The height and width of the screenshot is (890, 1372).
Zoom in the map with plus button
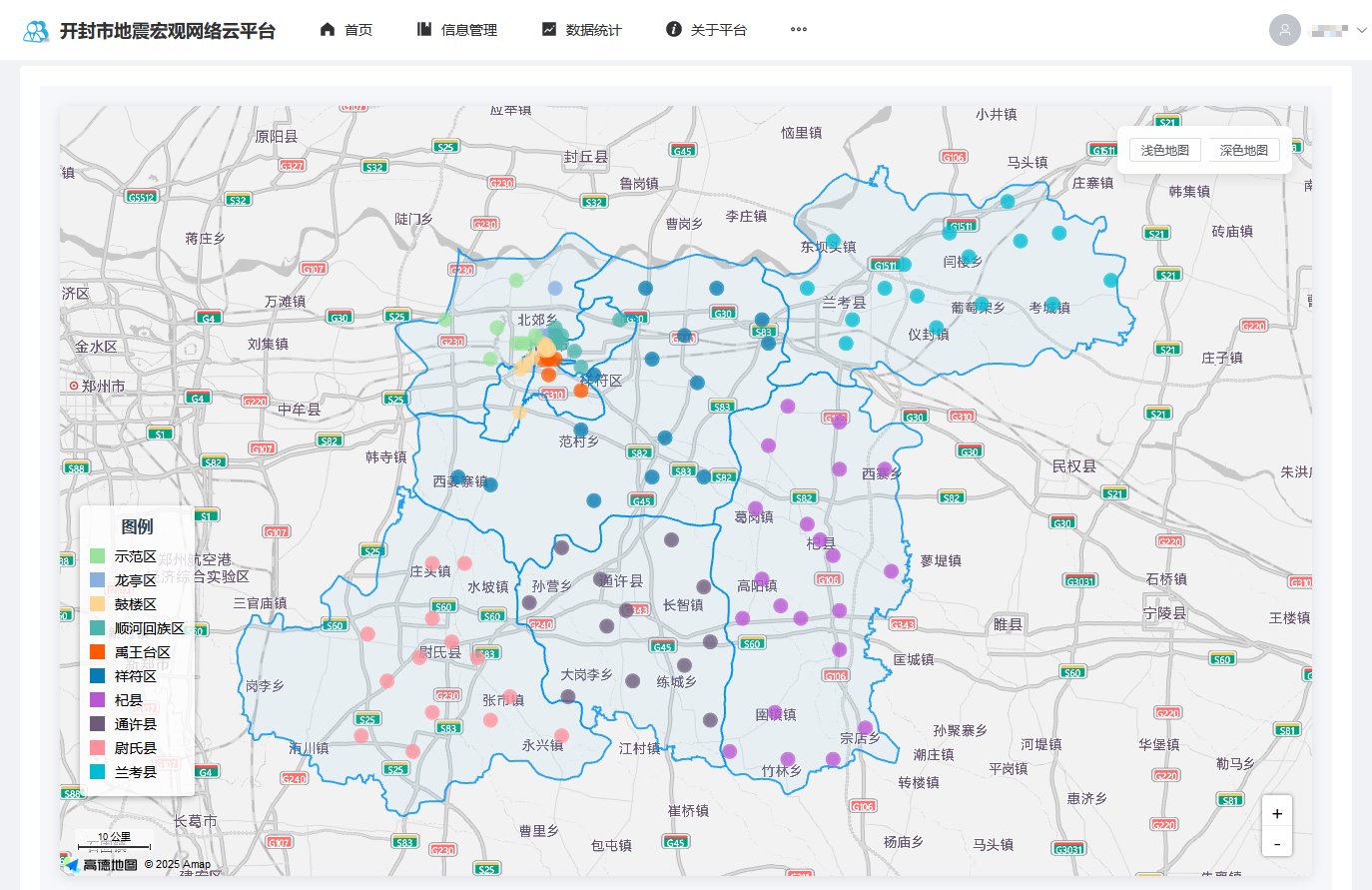[1277, 813]
